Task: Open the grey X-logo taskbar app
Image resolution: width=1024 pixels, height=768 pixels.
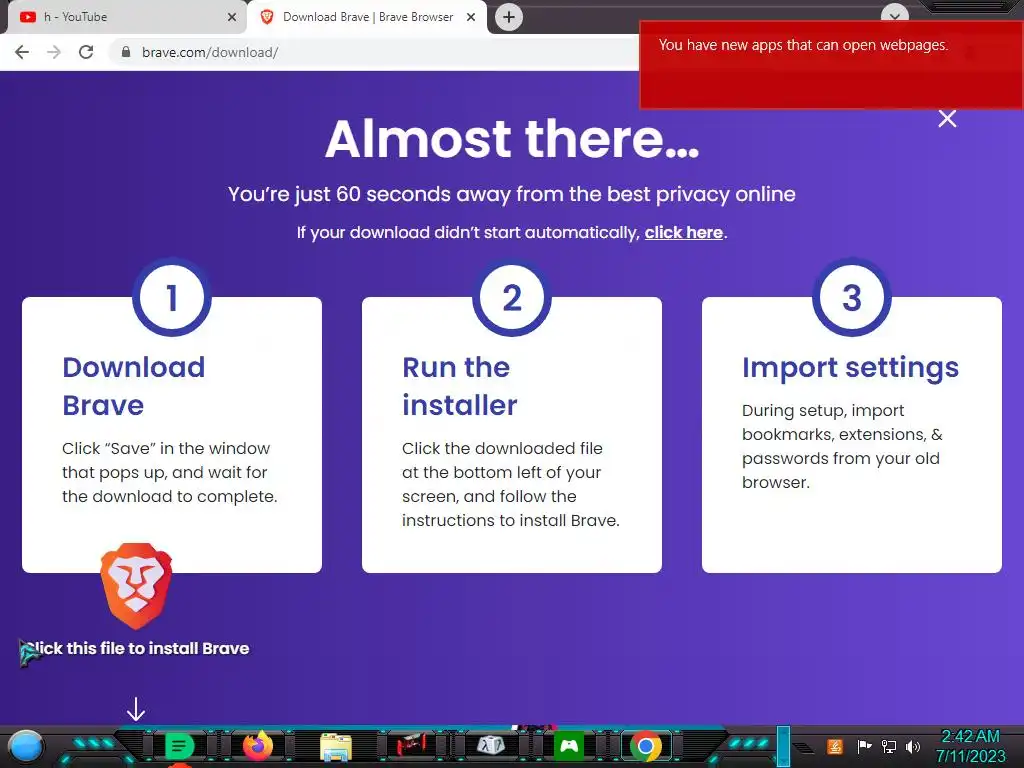Action: (491, 746)
